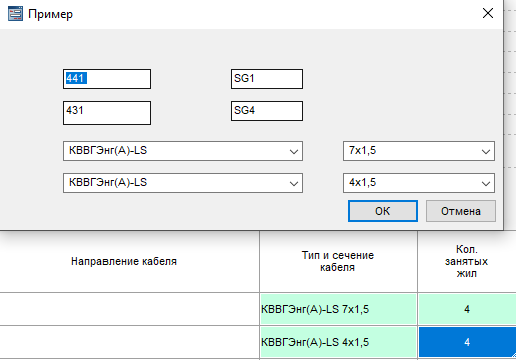Screen dimensions: 516x360
Task: Focus the SG1 text field
Action: click(267, 79)
